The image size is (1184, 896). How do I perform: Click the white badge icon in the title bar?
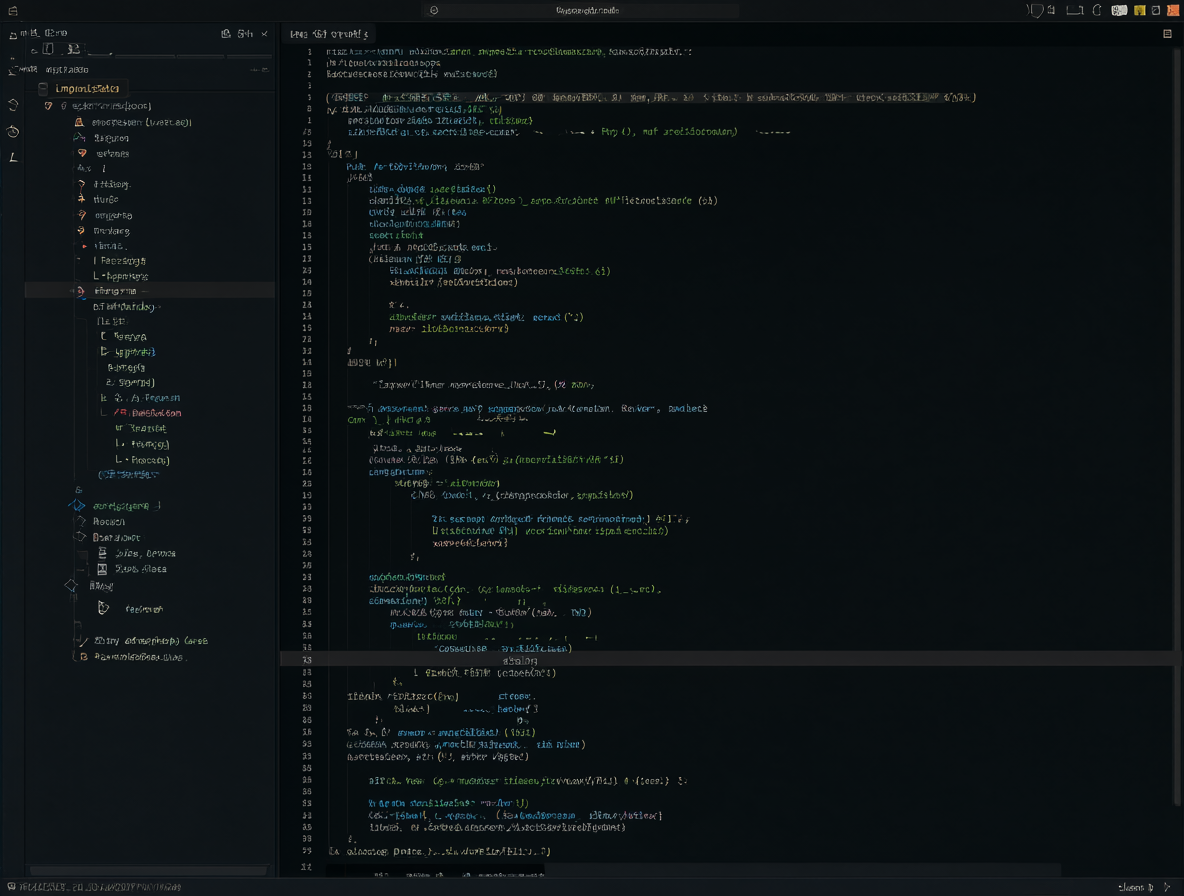1119,11
